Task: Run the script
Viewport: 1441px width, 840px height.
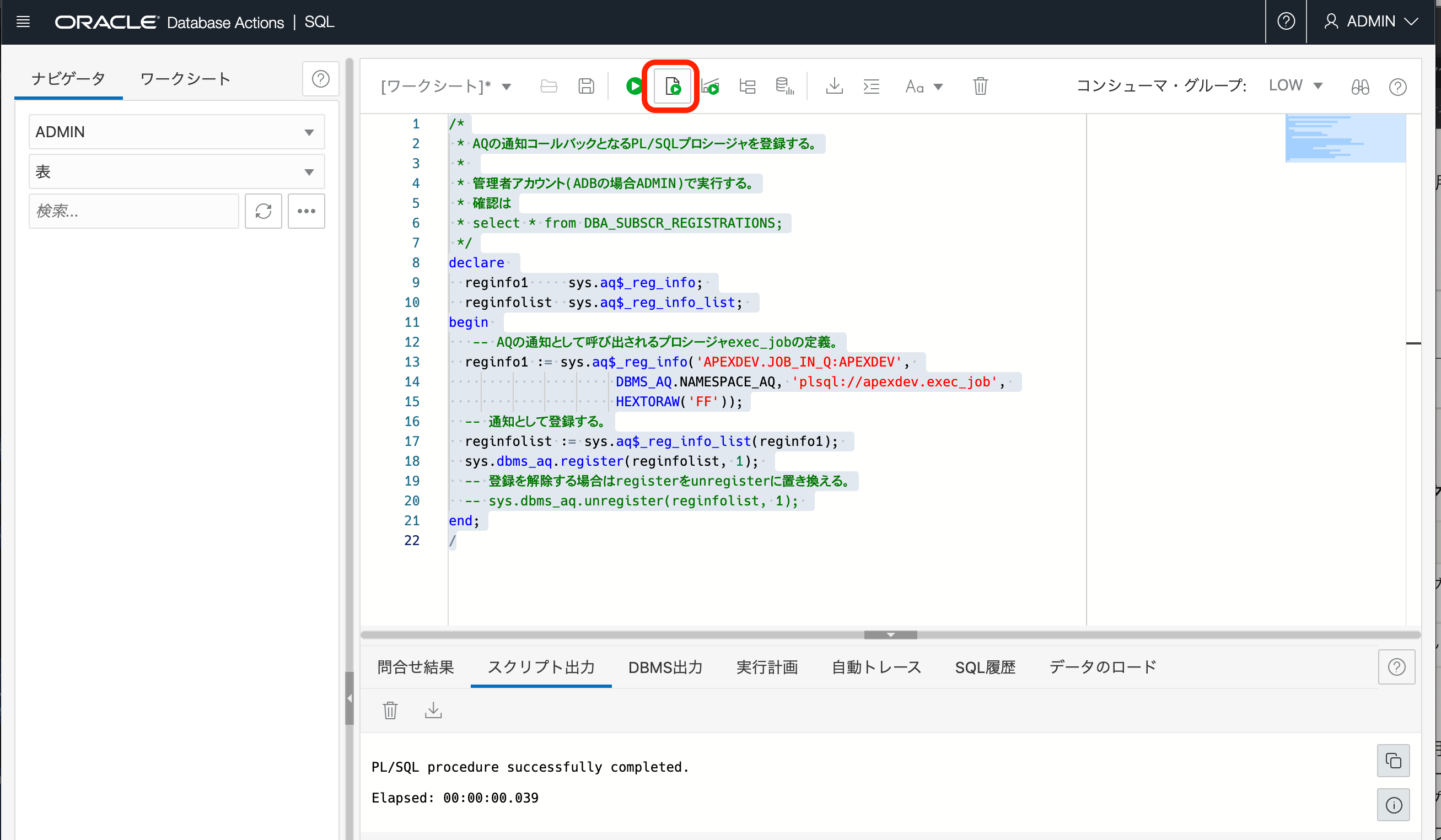Action: (673, 87)
